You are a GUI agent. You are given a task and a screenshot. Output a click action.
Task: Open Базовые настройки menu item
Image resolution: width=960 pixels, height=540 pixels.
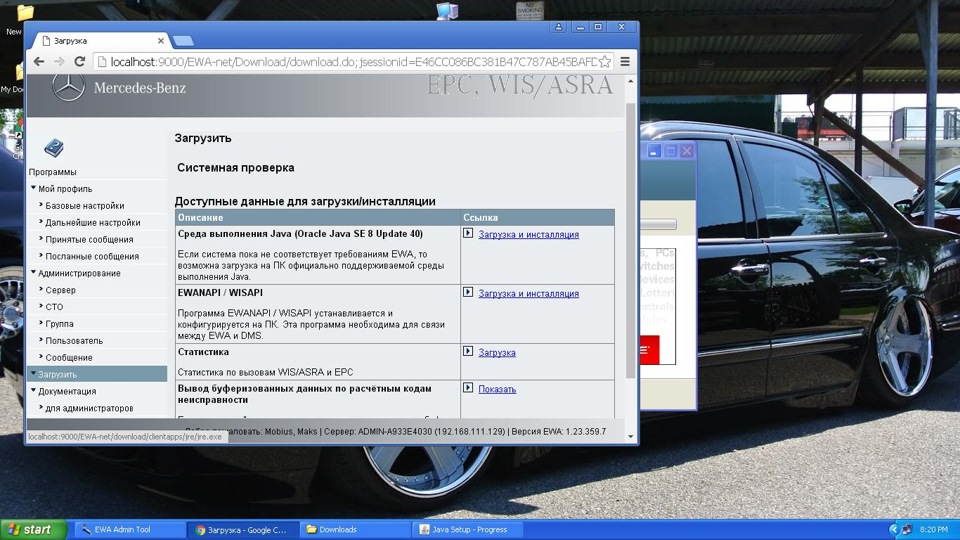(84, 206)
